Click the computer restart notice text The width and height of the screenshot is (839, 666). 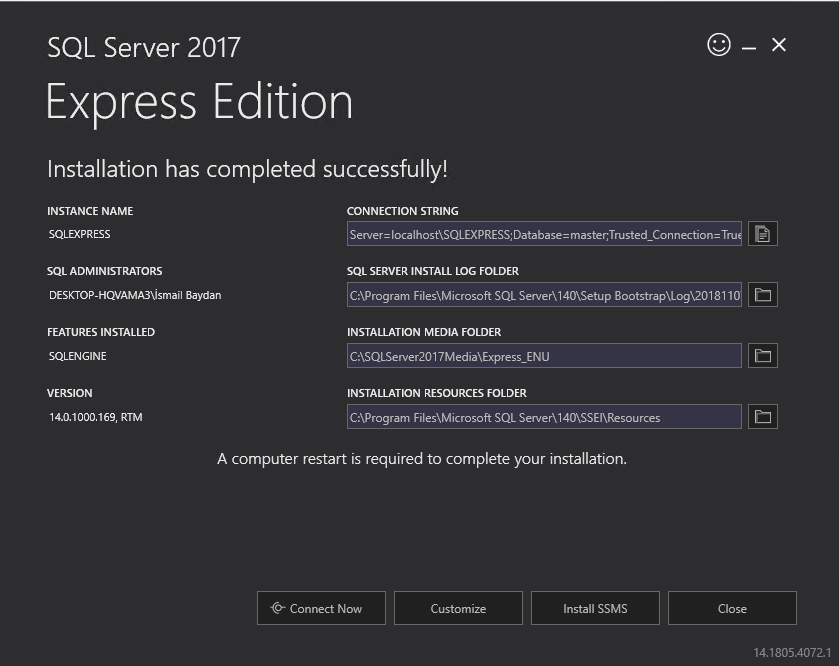pyautogui.click(x=423, y=458)
